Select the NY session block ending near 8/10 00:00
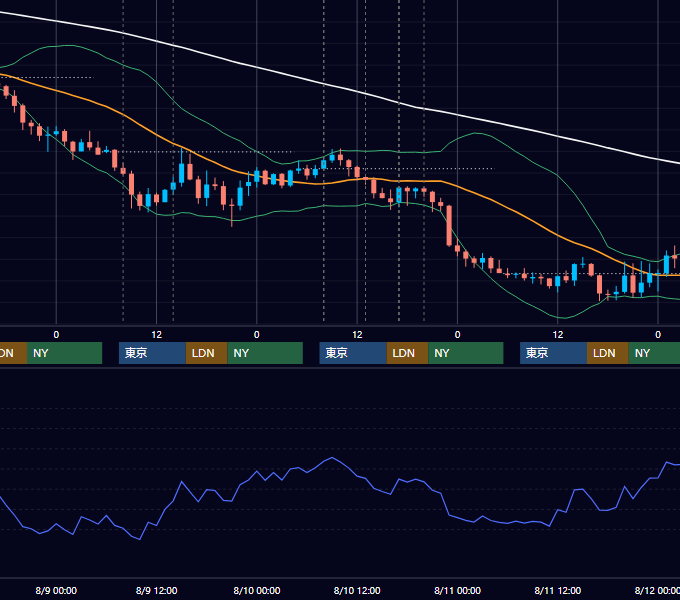 coord(265,353)
